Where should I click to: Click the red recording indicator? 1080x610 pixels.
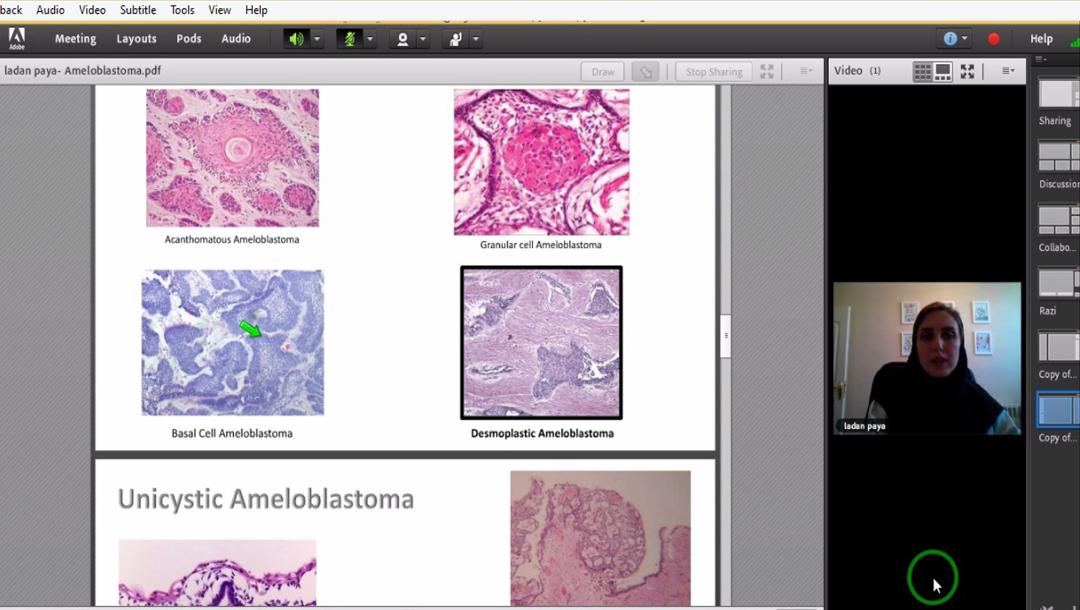993,39
